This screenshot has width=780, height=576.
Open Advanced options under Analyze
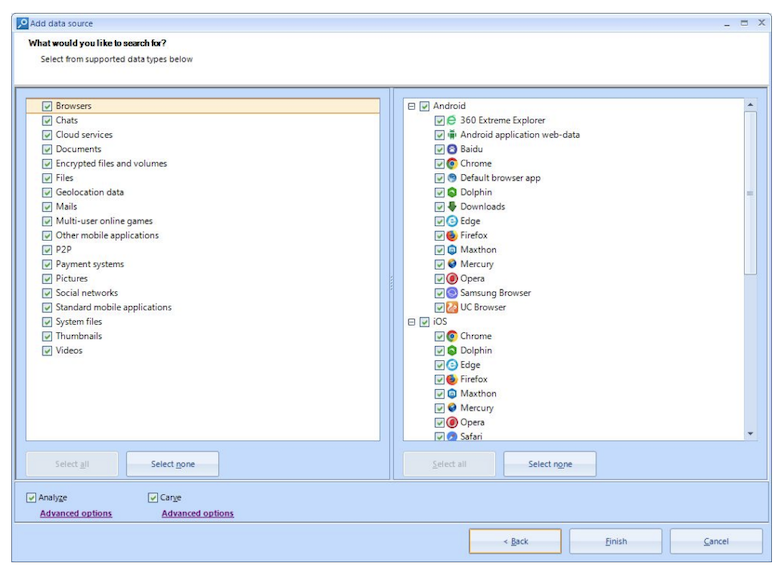point(76,513)
